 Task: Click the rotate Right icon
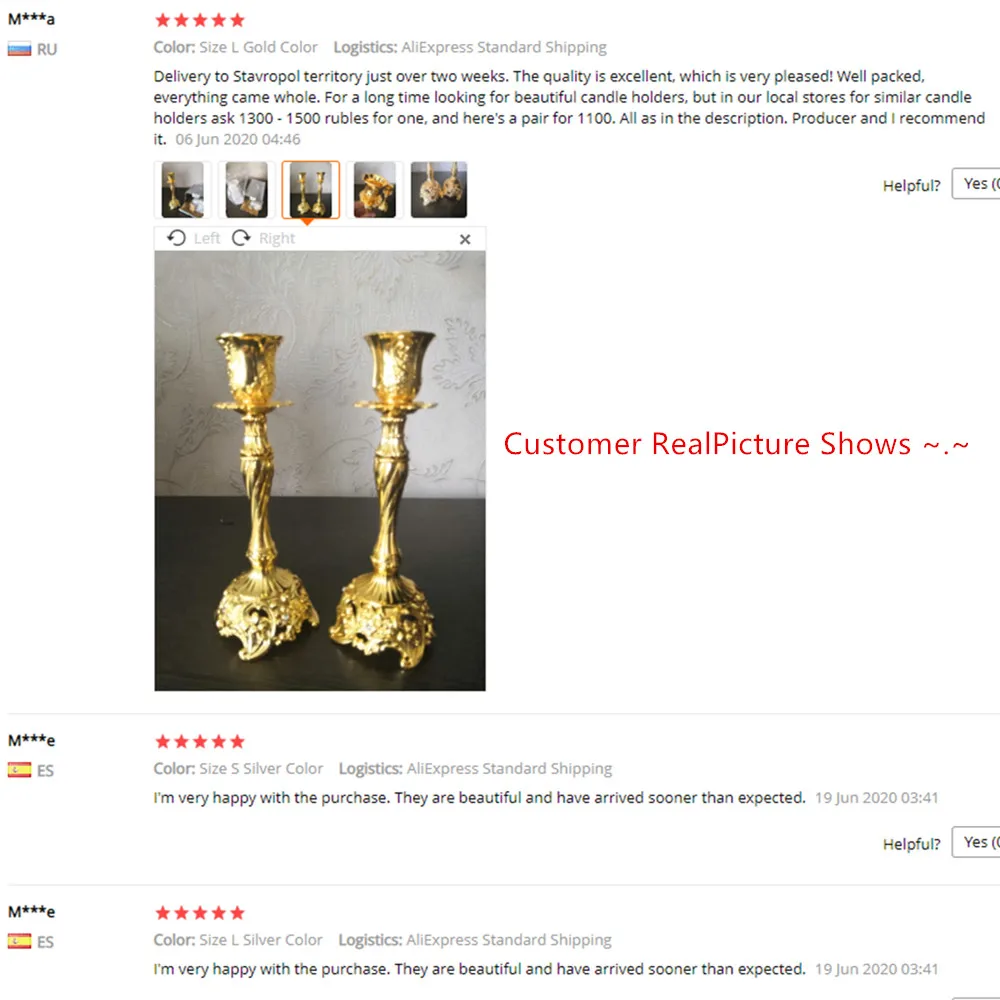(x=241, y=238)
